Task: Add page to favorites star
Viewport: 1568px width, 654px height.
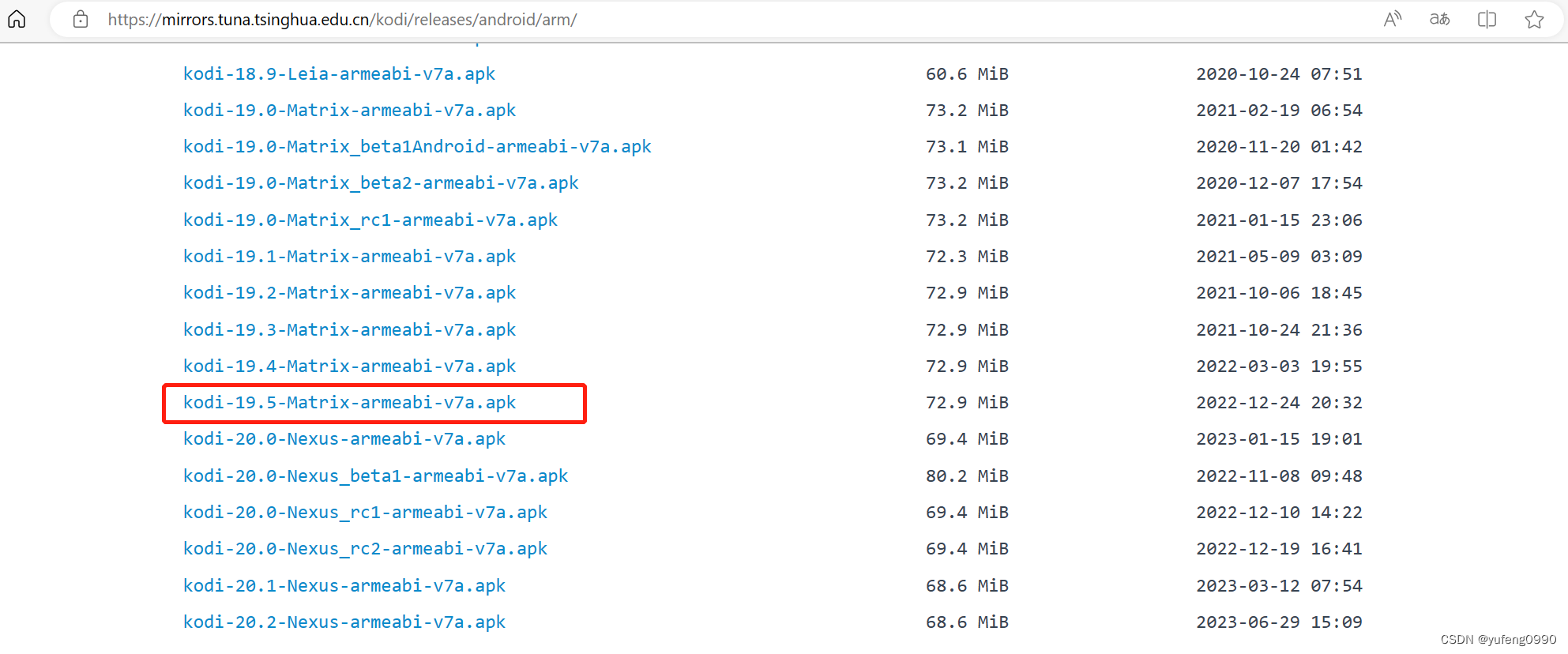Action: [1534, 19]
